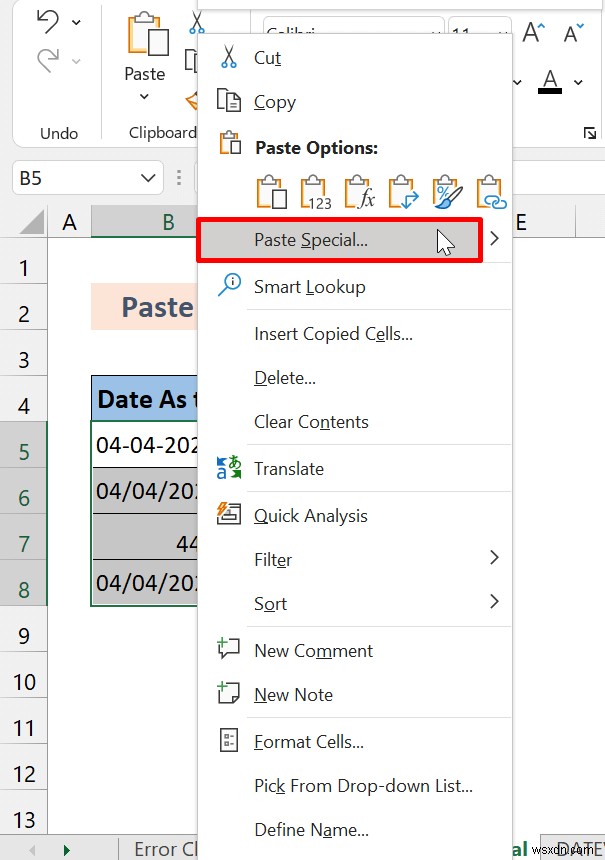Choose New Note from the menu
The image size is (605, 860).
point(355,695)
